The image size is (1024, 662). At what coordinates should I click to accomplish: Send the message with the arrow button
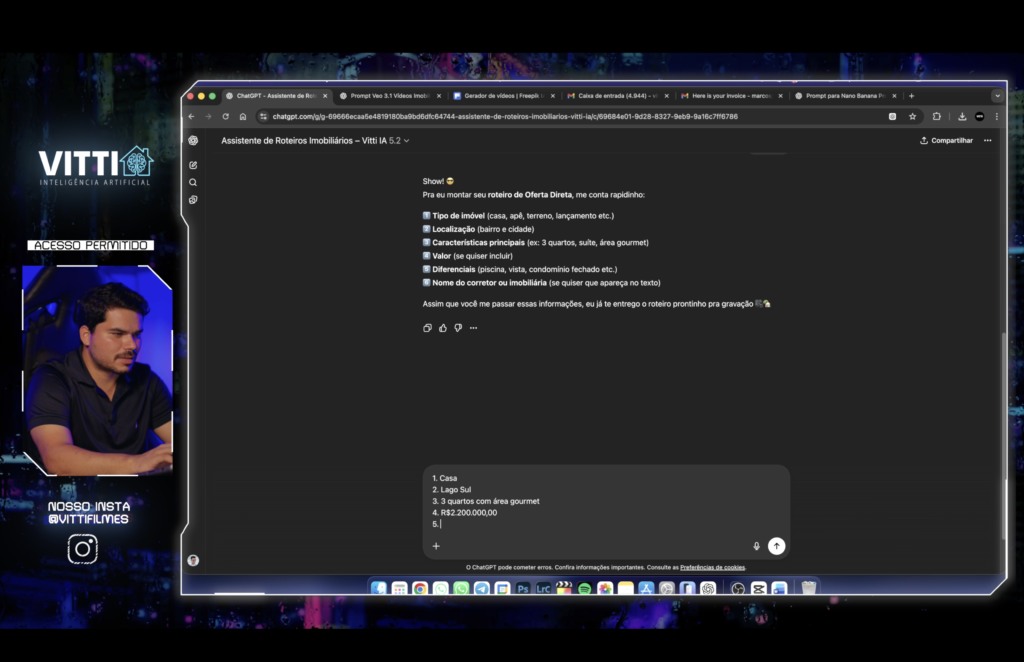click(x=777, y=546)
